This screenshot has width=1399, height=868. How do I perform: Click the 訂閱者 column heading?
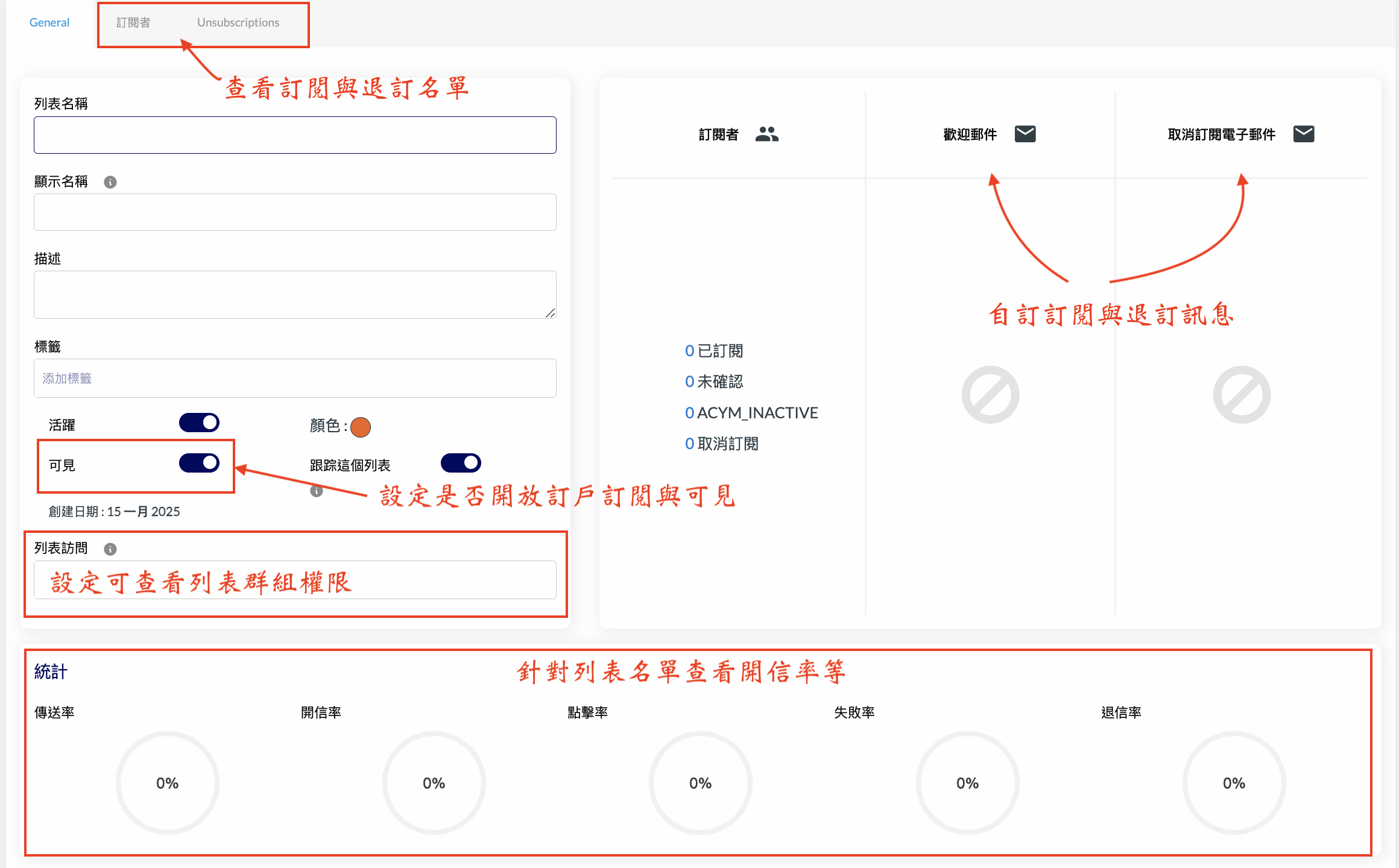click(x=718, y=134)
